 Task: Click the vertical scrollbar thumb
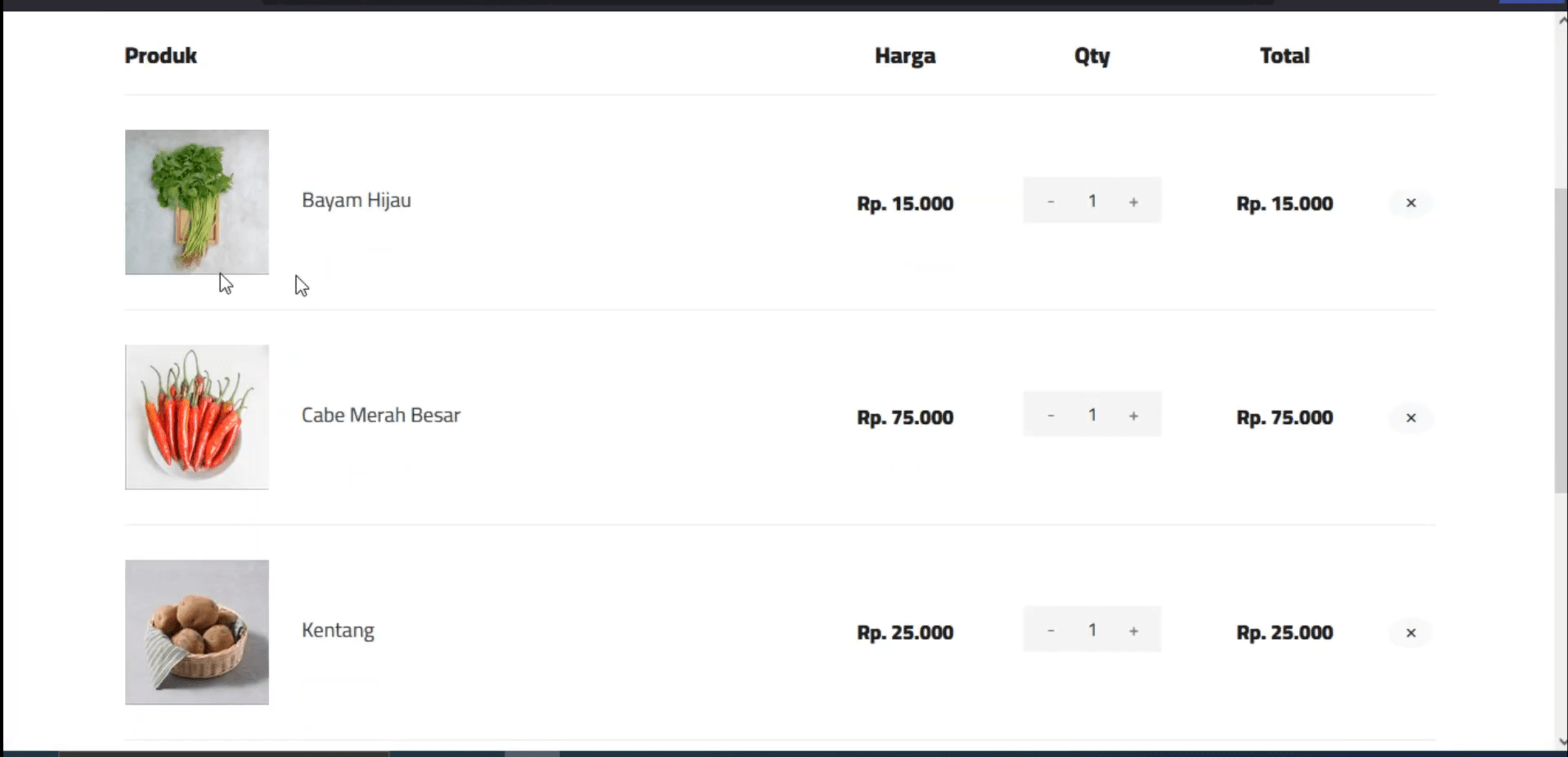coord(1561,341)
